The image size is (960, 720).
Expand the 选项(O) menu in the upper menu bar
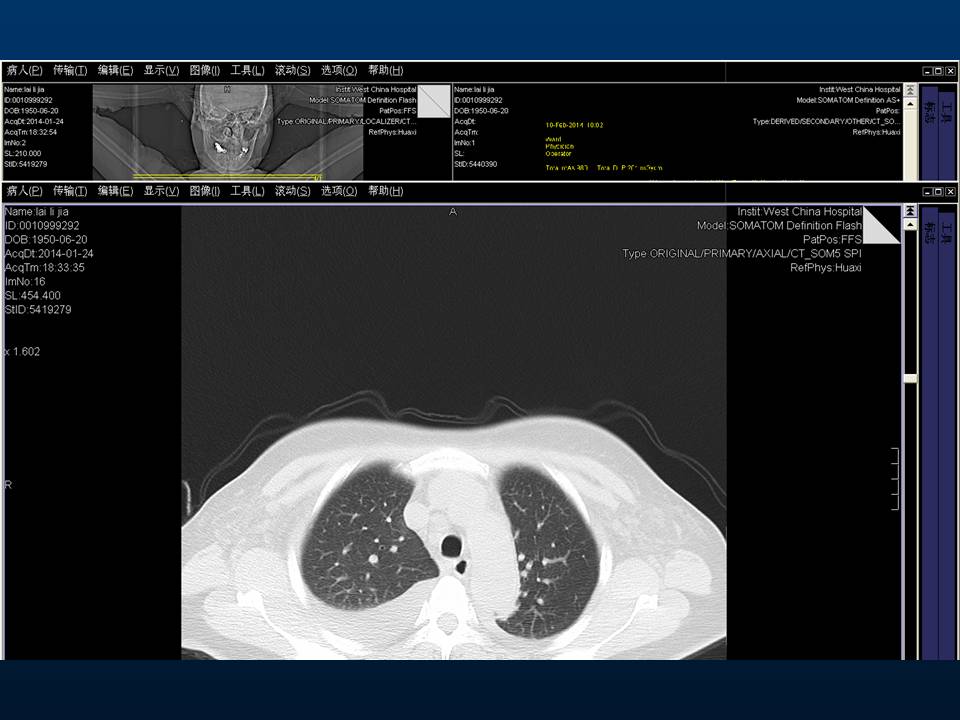[338, 70]
